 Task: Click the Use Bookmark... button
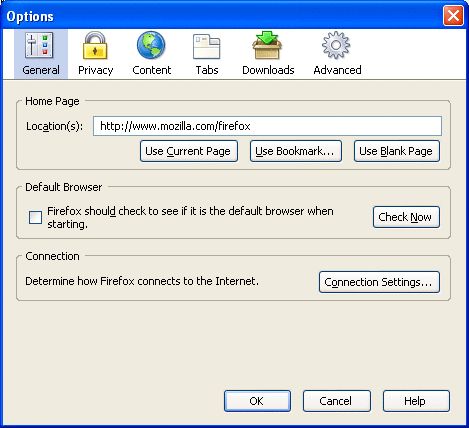click(296, 151)
